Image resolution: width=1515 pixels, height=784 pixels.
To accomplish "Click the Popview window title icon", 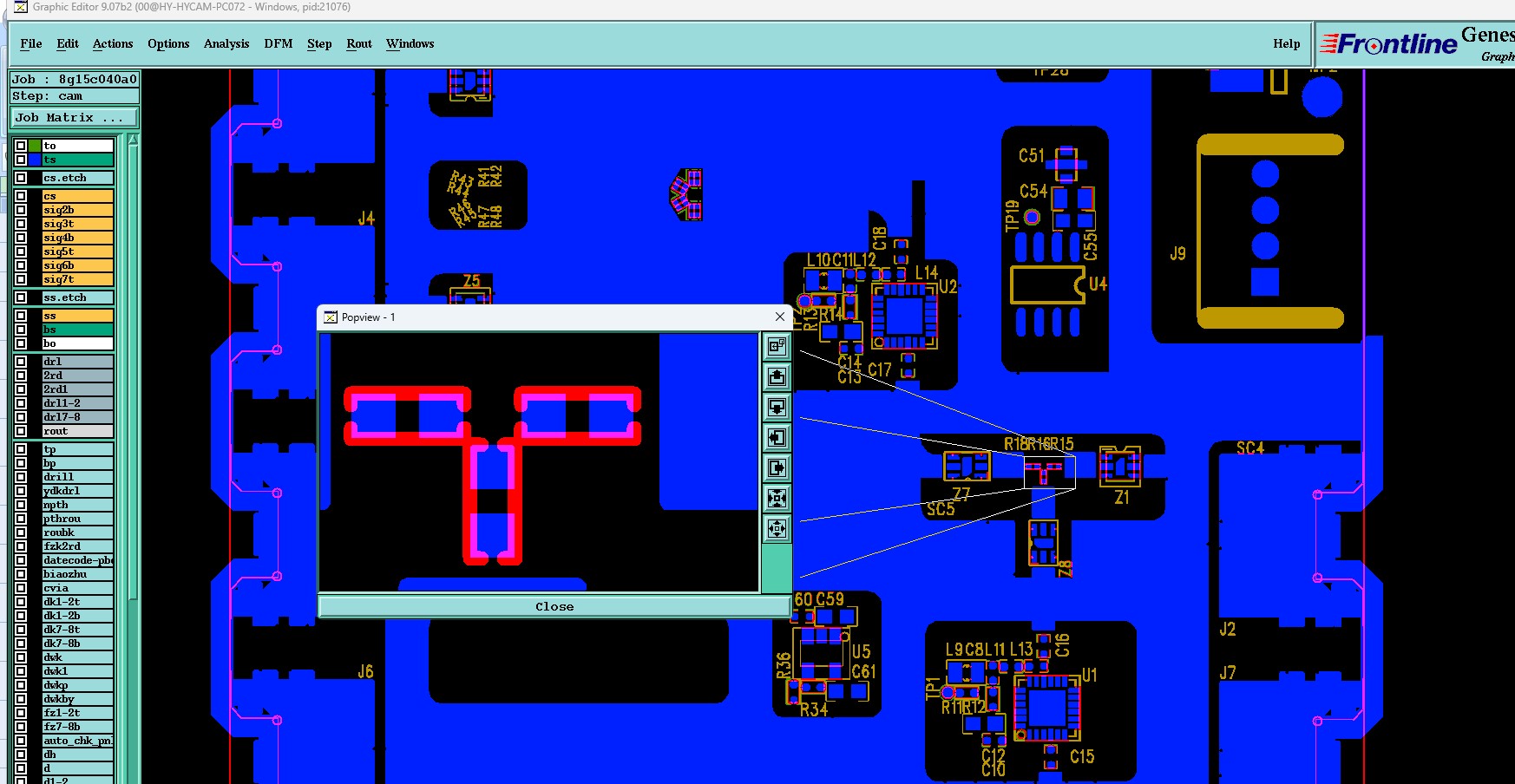I will coord(331,317).
